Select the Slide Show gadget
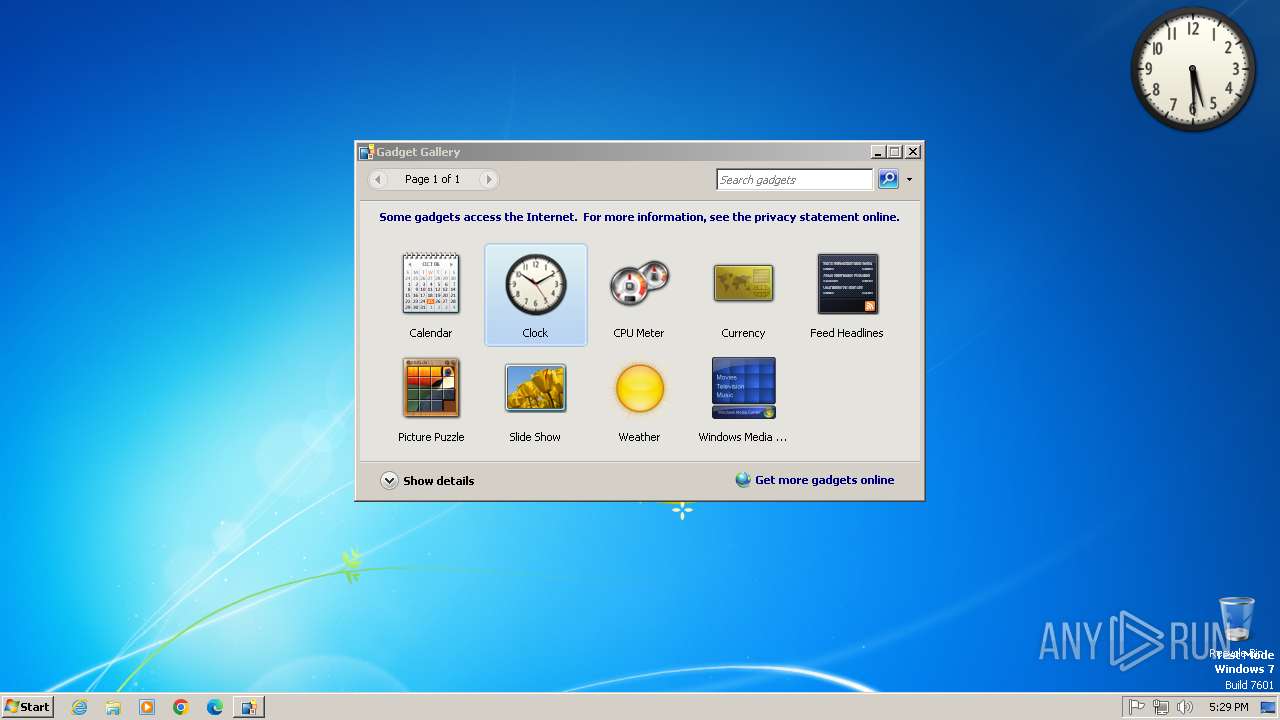This screenshot has height=720, width=1280. (x=535, y=388)
